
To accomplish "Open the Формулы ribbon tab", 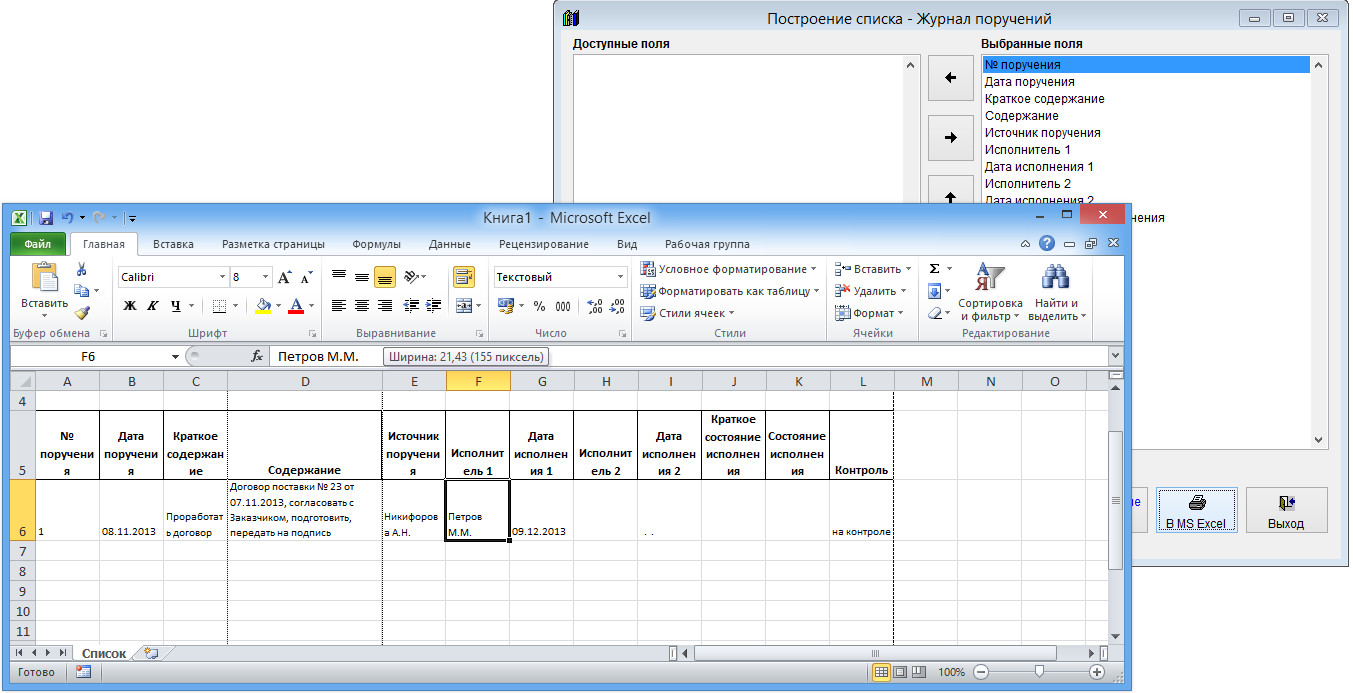I will click(376, 244).
